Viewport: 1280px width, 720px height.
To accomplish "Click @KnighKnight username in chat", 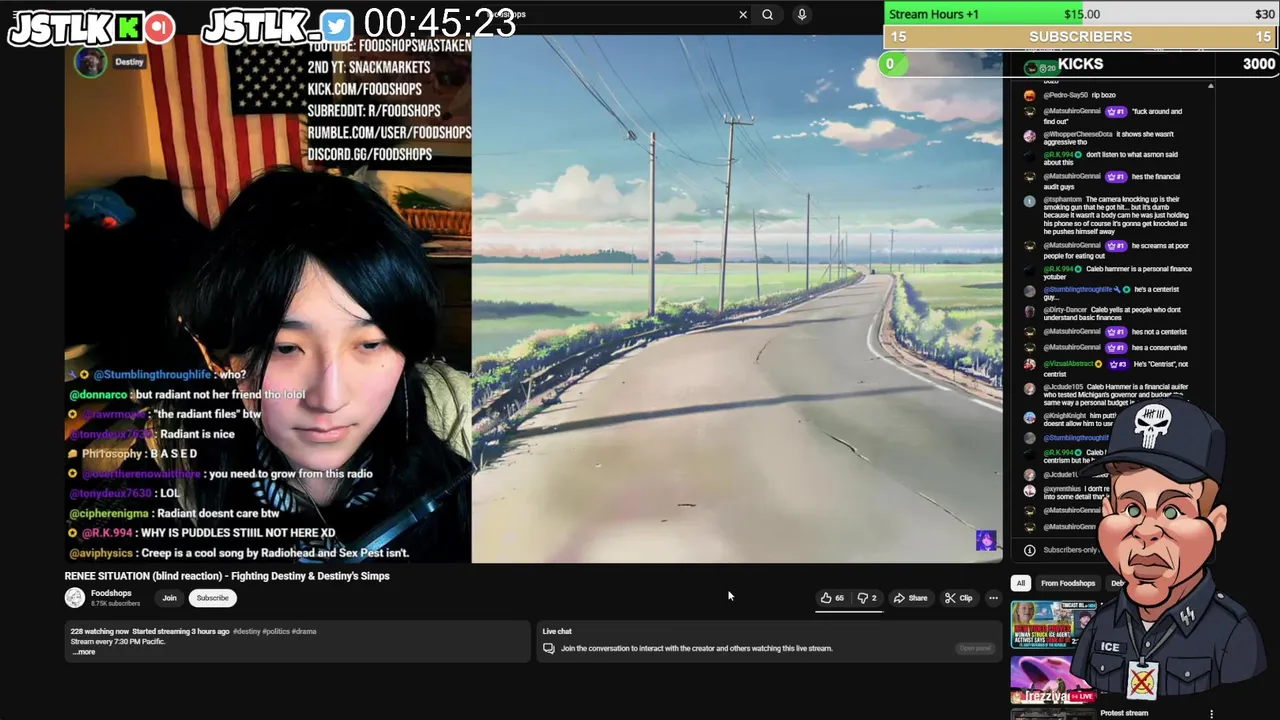I will (1065, 416).
